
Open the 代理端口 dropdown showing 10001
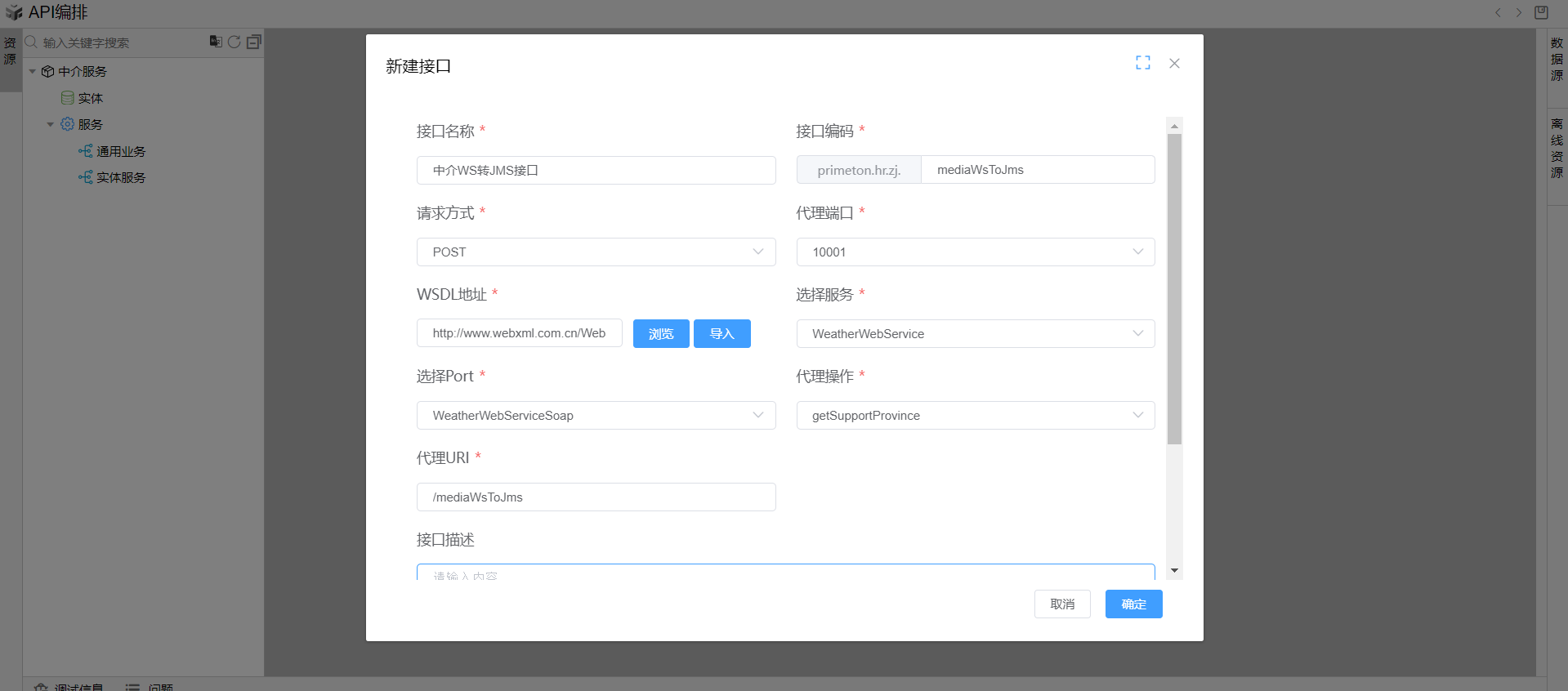point(975,252)
